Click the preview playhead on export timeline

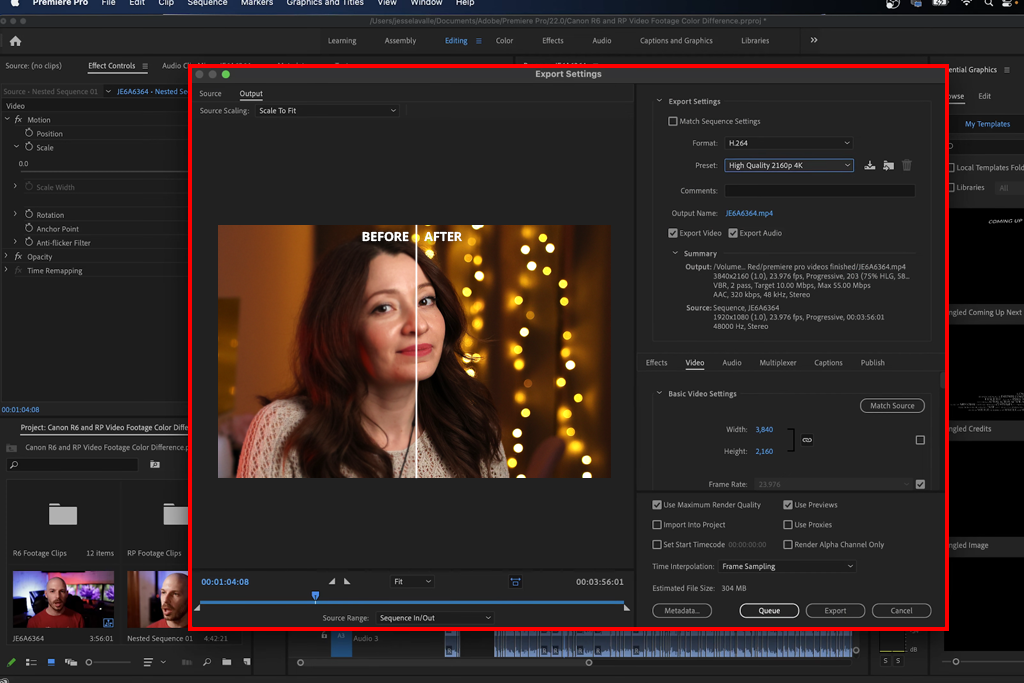coord(315,596)
